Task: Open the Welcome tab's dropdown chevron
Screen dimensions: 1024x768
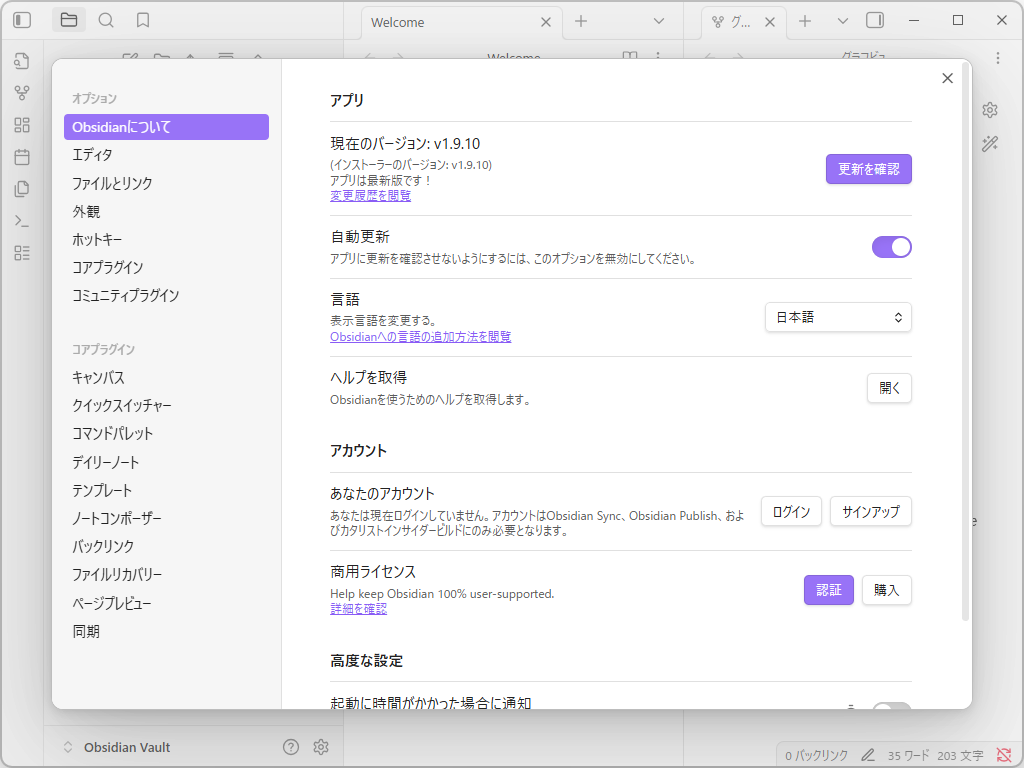Action: pyautogui.click(x=659, y=21)
